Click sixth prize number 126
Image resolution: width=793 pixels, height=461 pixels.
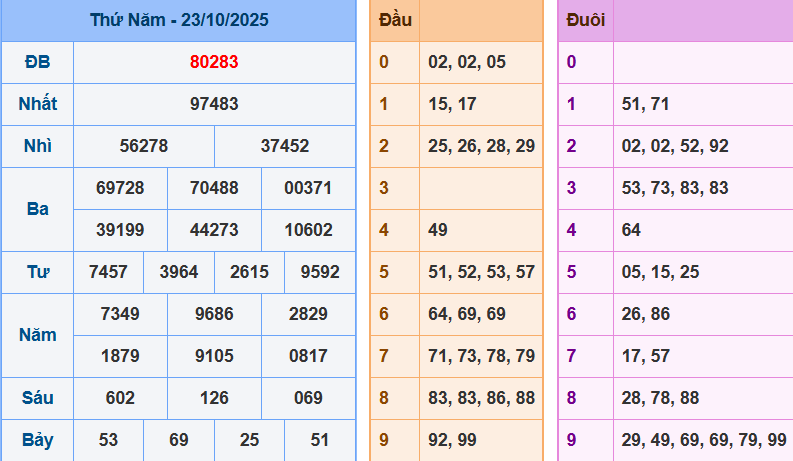tap(214, 398)
